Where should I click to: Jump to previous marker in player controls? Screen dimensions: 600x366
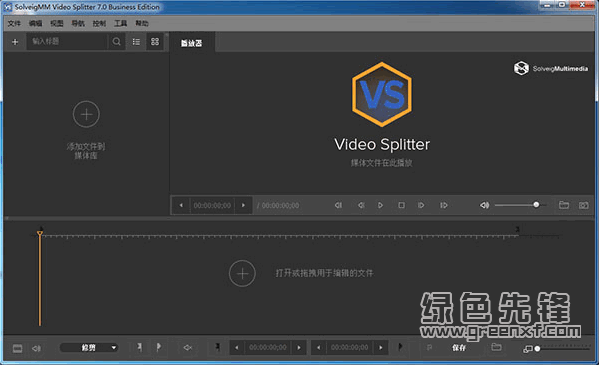pyautogui.click(x=338, y=205)
